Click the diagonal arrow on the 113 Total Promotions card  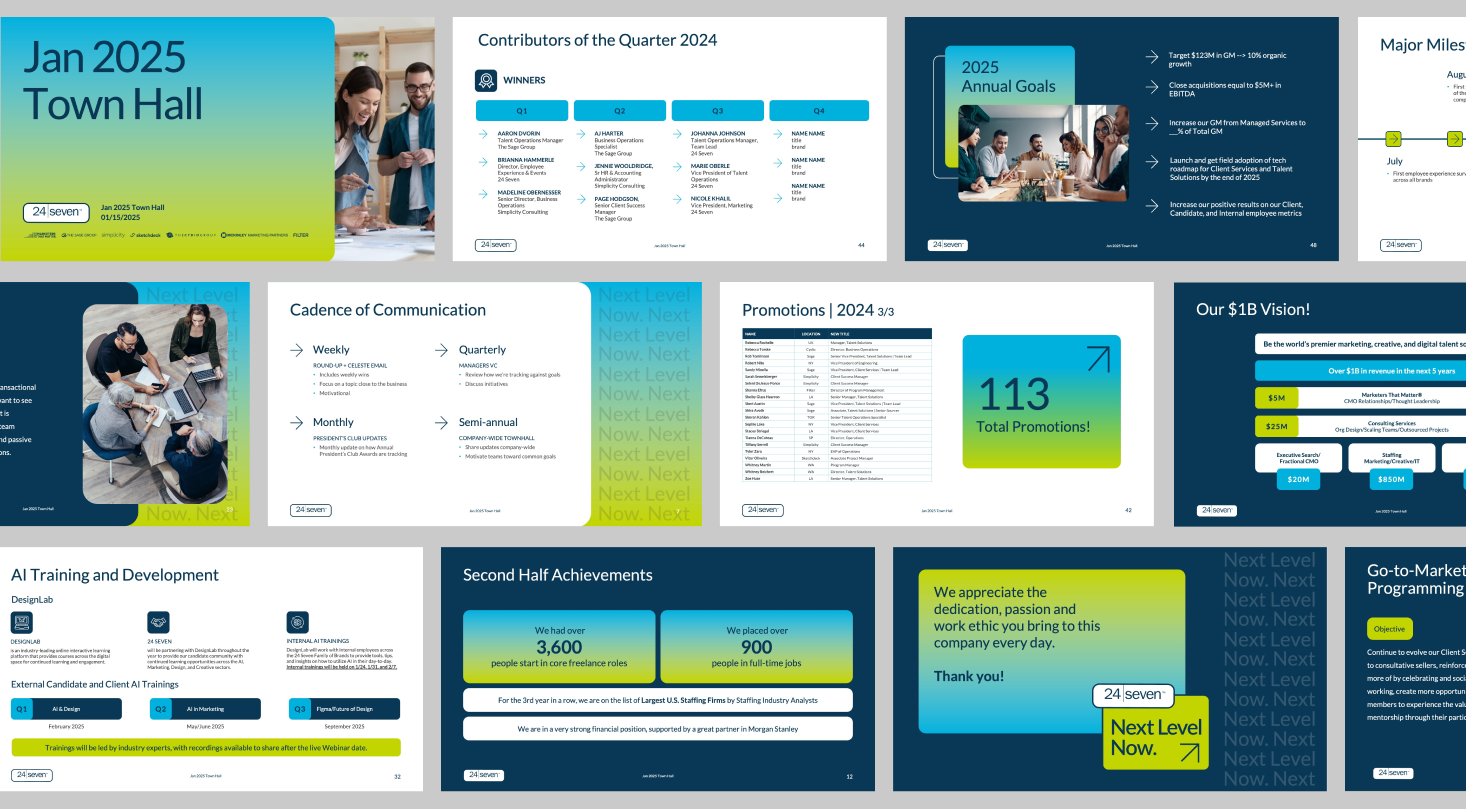(1098, 359)
